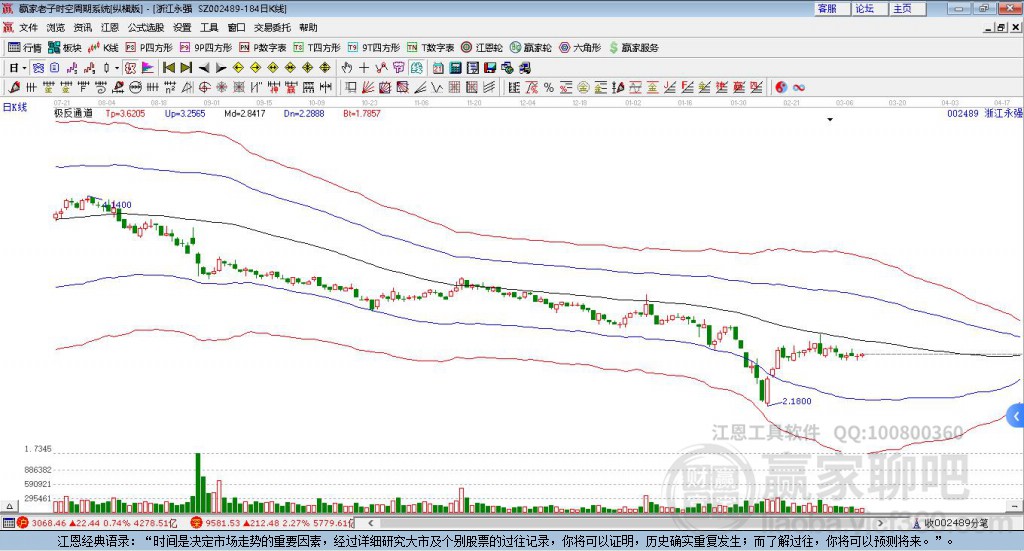
Task: Toggle the 权 adjusted-price button
Action: [x=130, y=68]
